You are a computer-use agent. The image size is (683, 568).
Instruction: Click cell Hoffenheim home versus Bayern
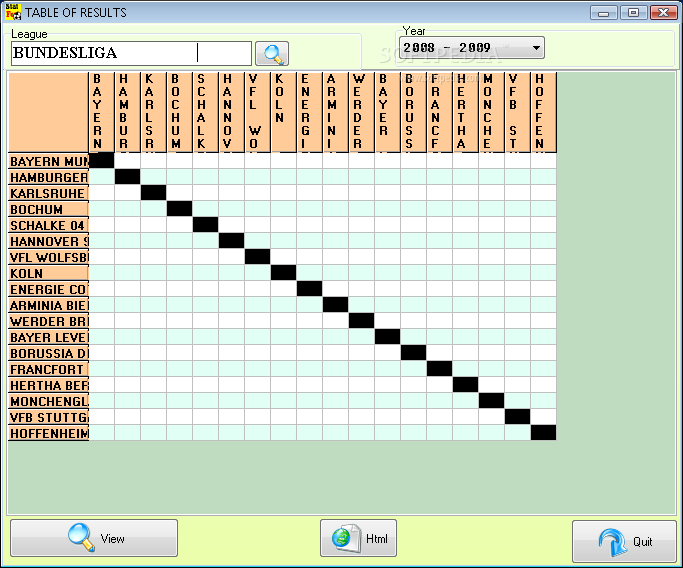pyautogui.click(x=101, y=433)
